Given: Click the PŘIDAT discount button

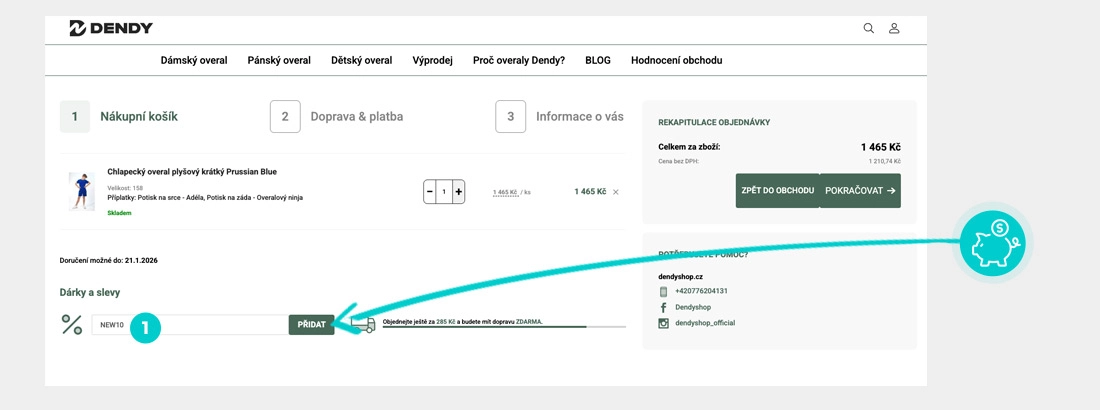Looking at the screenshot, I should 311,325.
